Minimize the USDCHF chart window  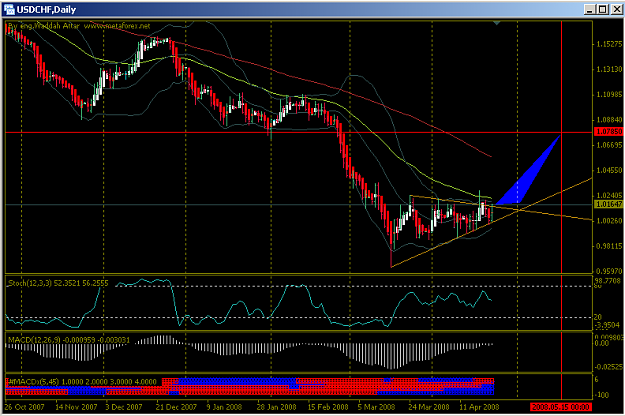tap(590, 9)
